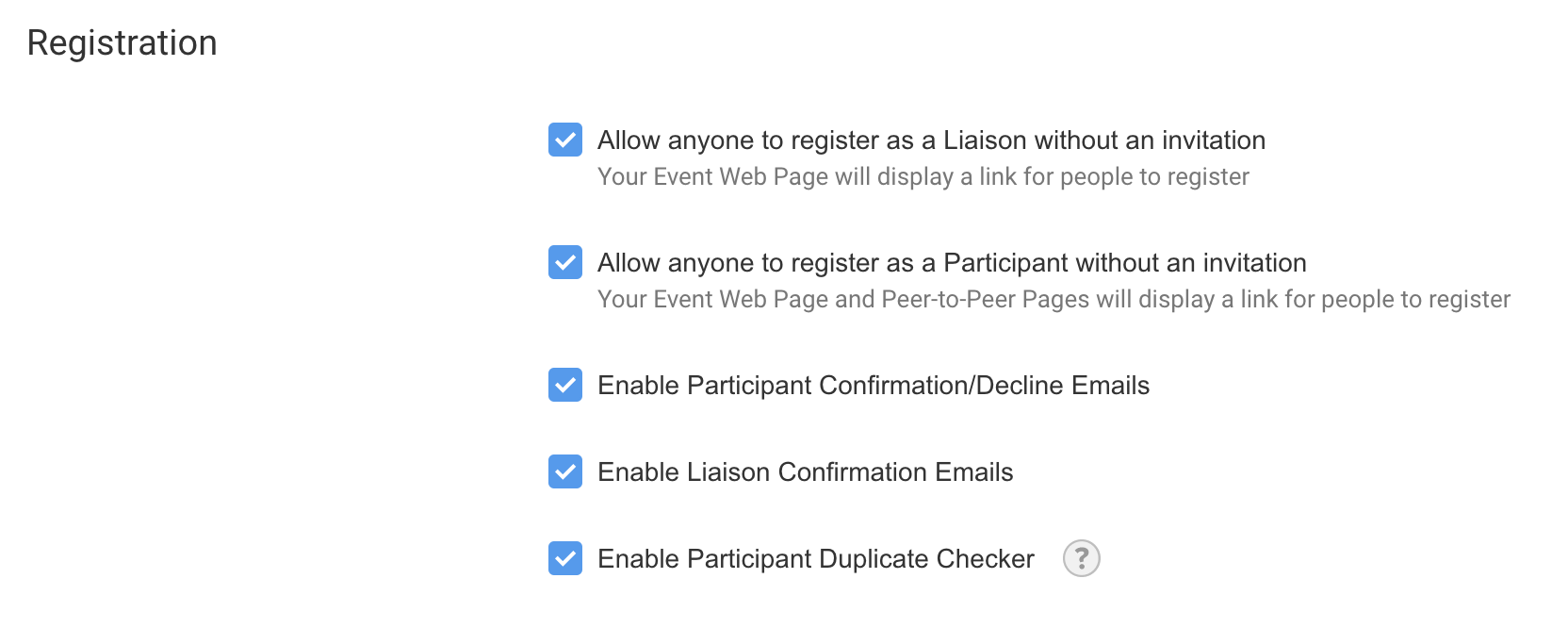Click the Peer-to-Peer Pages description text
The image size is (1568, 628).
point(1053,300)
